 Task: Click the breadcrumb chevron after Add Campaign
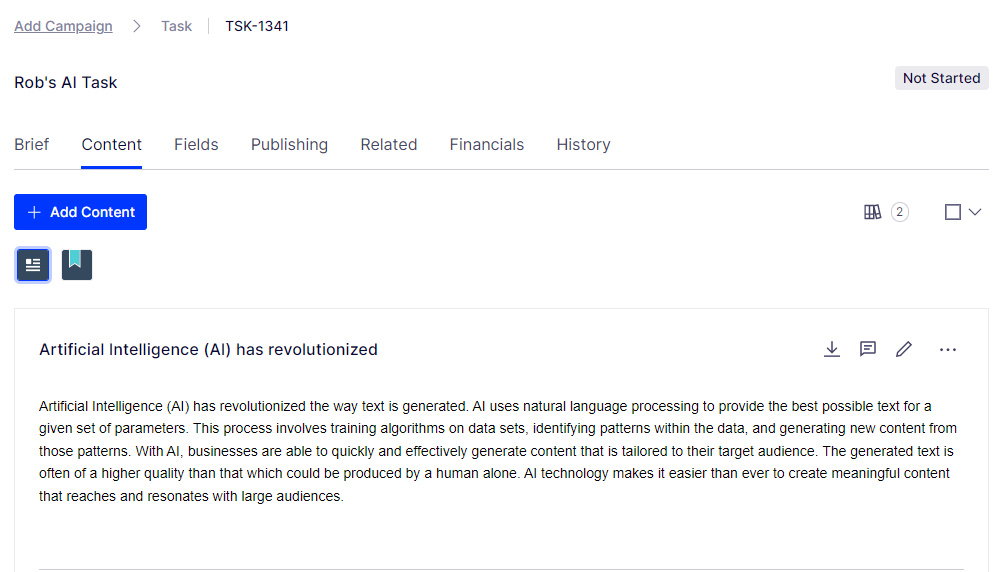[136, 26]
